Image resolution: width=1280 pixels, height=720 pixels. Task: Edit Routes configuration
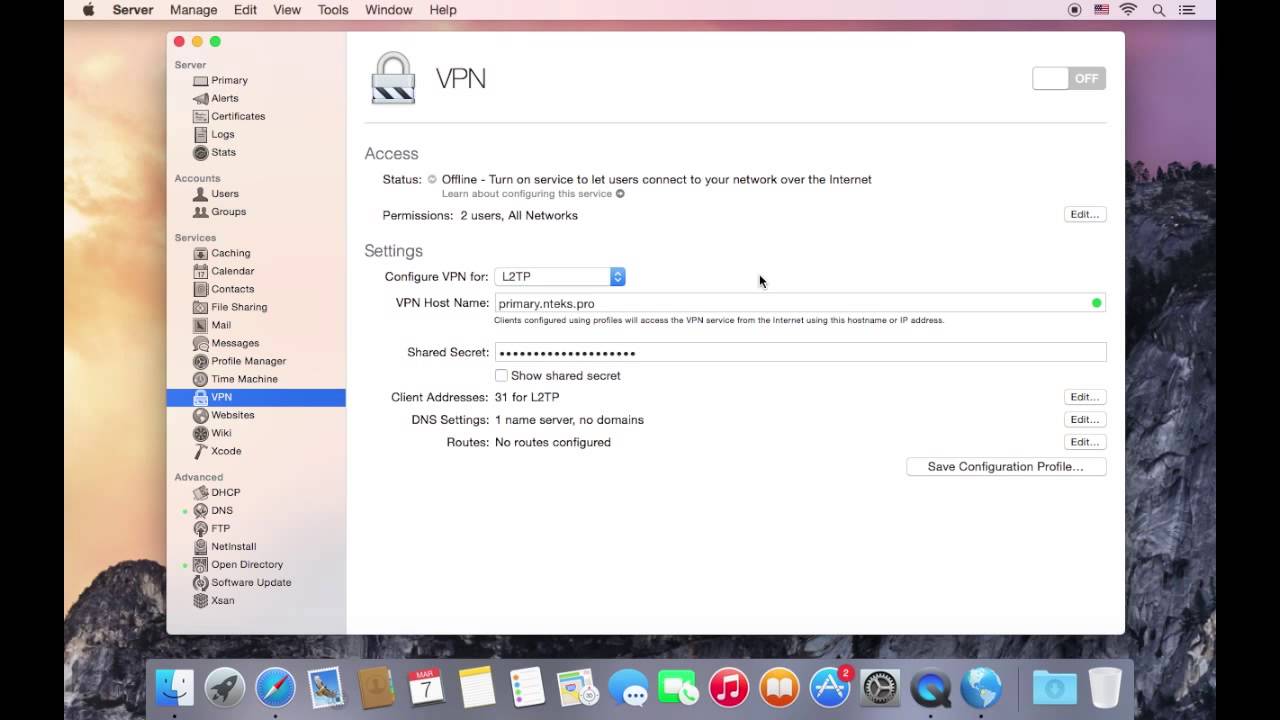click(1085, 442)
